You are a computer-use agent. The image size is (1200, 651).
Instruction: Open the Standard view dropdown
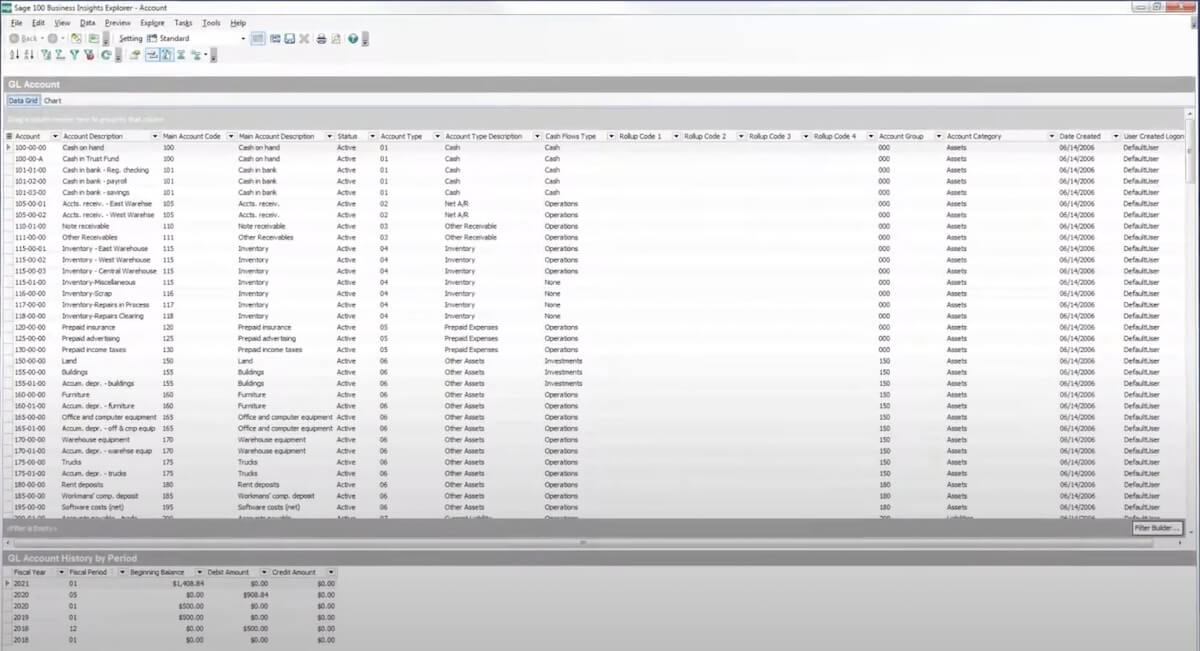click(x=243, y=38)
